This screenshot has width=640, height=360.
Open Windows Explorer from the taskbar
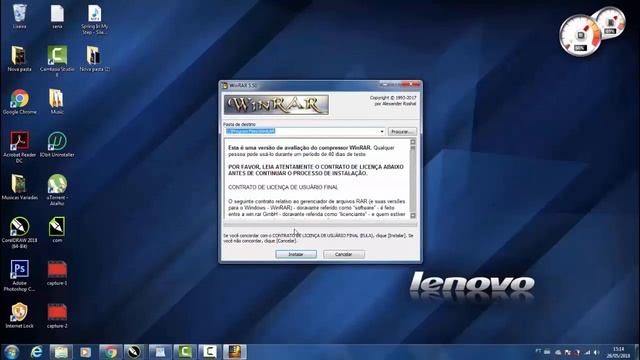tap(61, 352)
